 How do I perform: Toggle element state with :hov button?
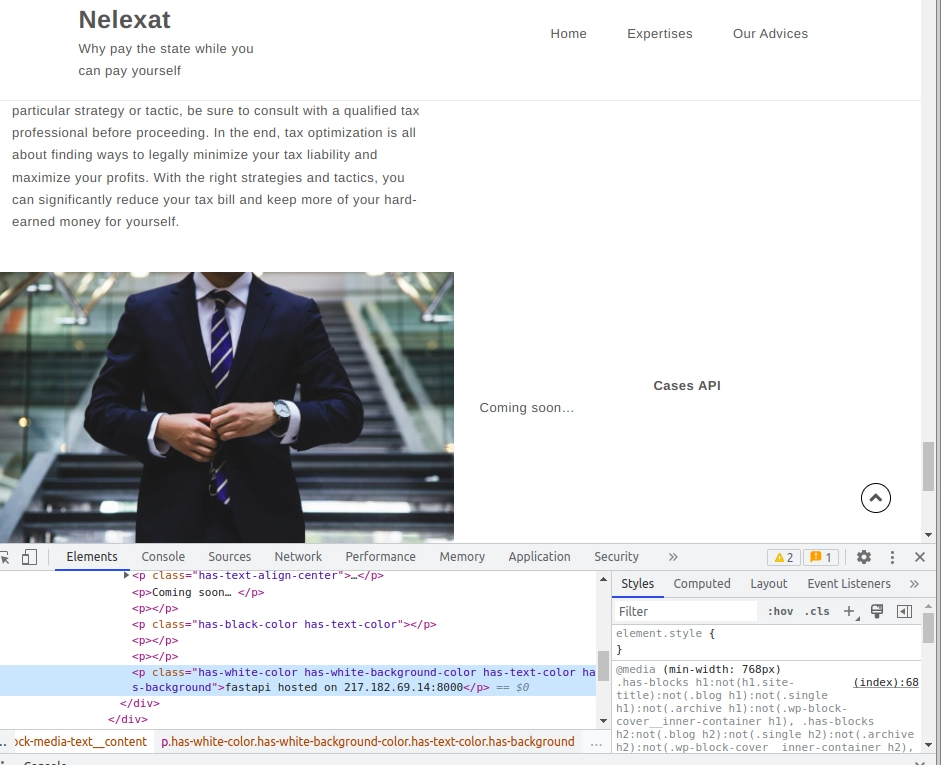pos(780,611)
